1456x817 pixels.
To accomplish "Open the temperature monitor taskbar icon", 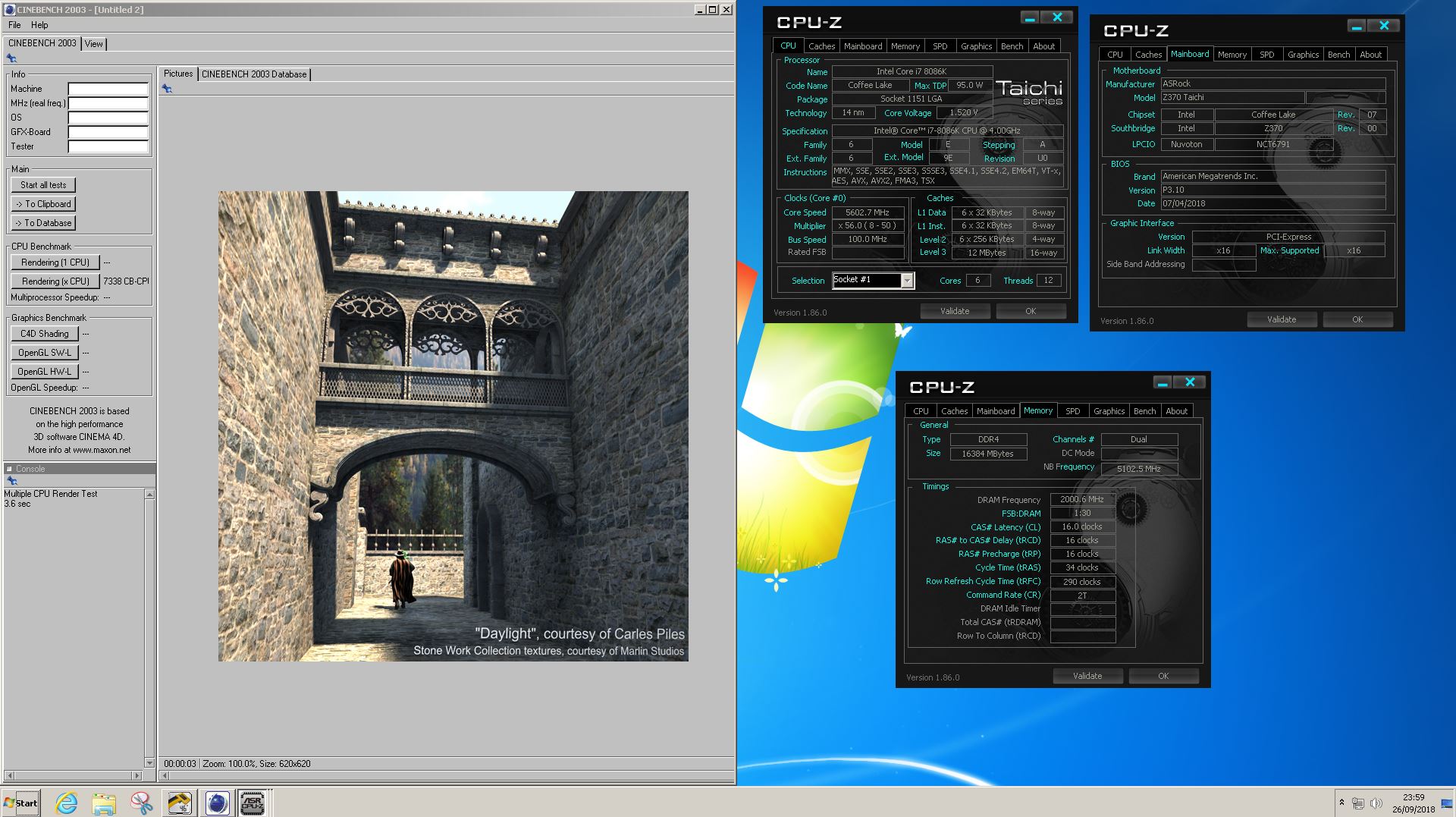I will point(179,803).
